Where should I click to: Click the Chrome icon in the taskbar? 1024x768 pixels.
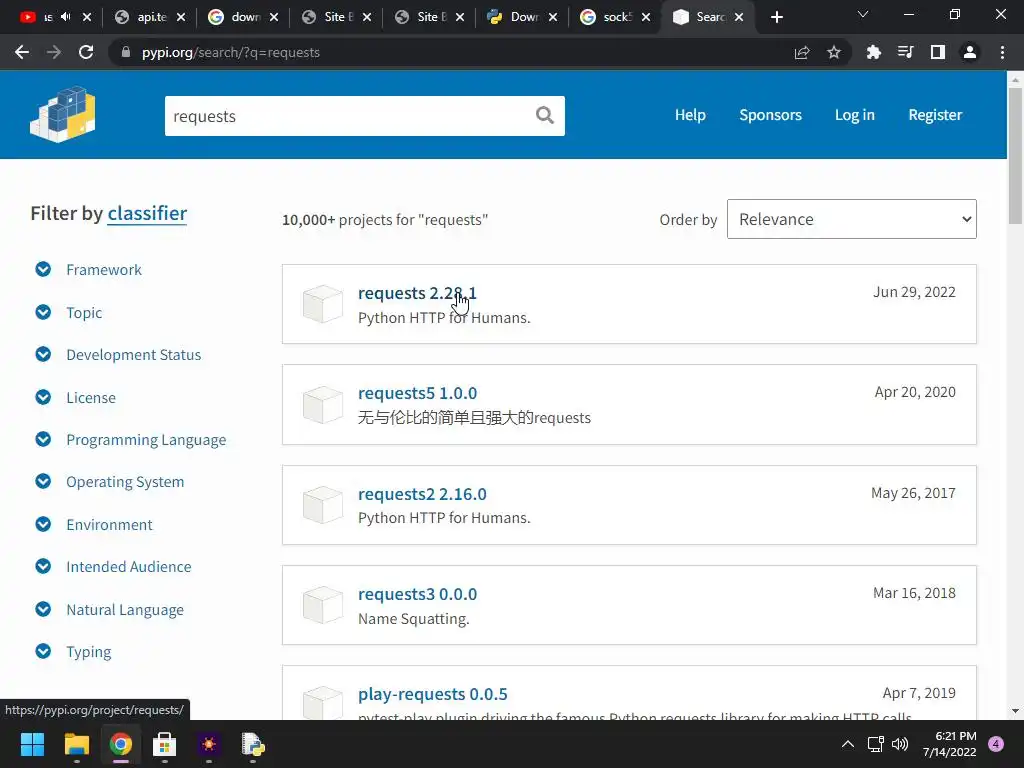(x=121, y=744)
